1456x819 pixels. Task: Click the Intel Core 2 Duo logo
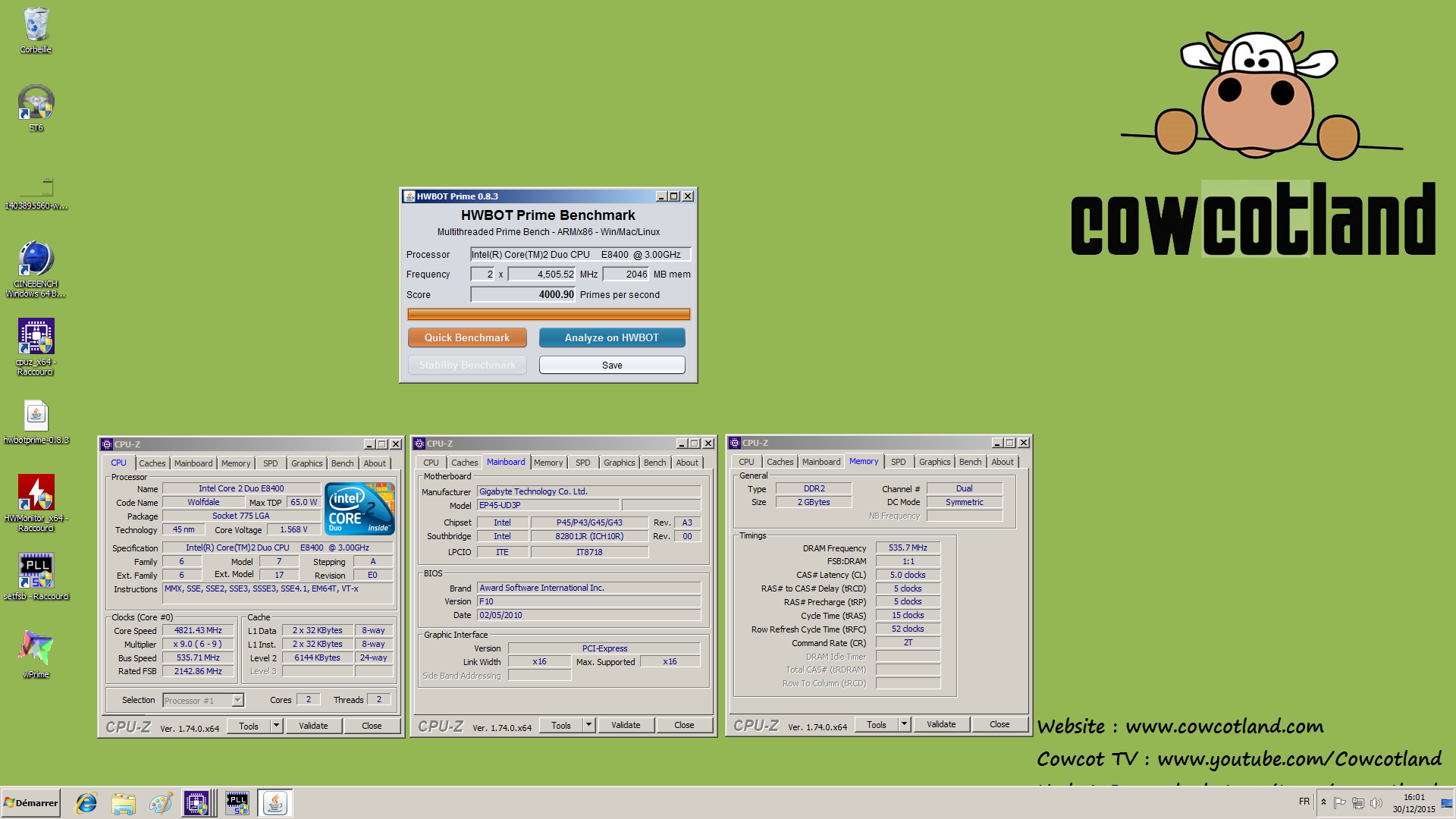[359, 509]
